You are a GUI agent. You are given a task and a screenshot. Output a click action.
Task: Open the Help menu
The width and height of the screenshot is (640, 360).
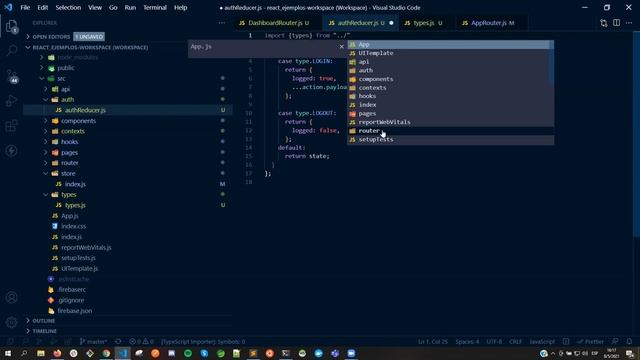point(180,7)
